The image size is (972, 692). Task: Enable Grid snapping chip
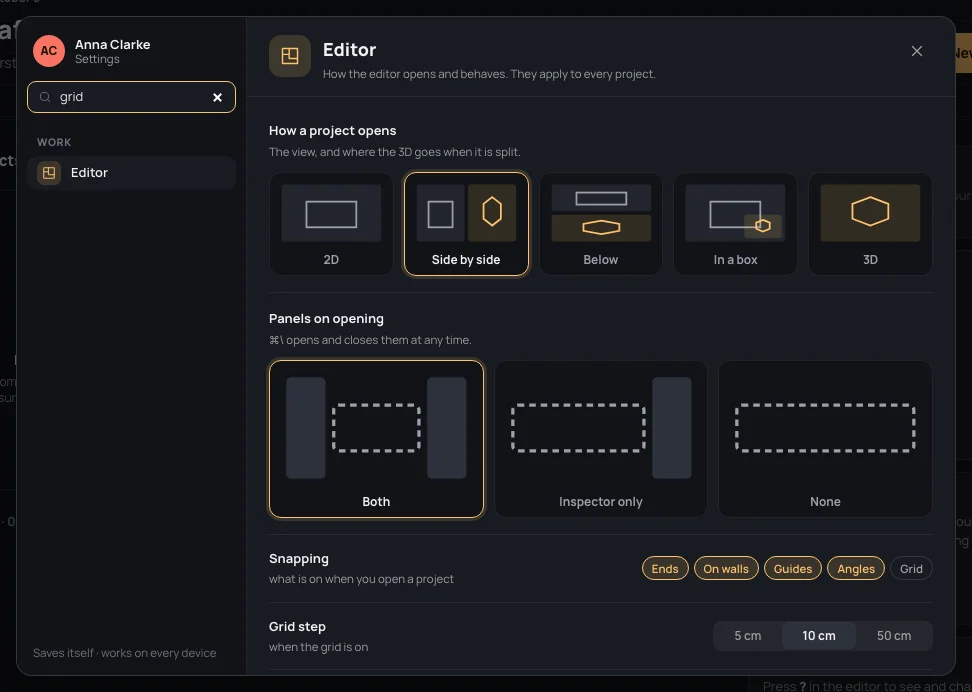click(x=911, y=569)
